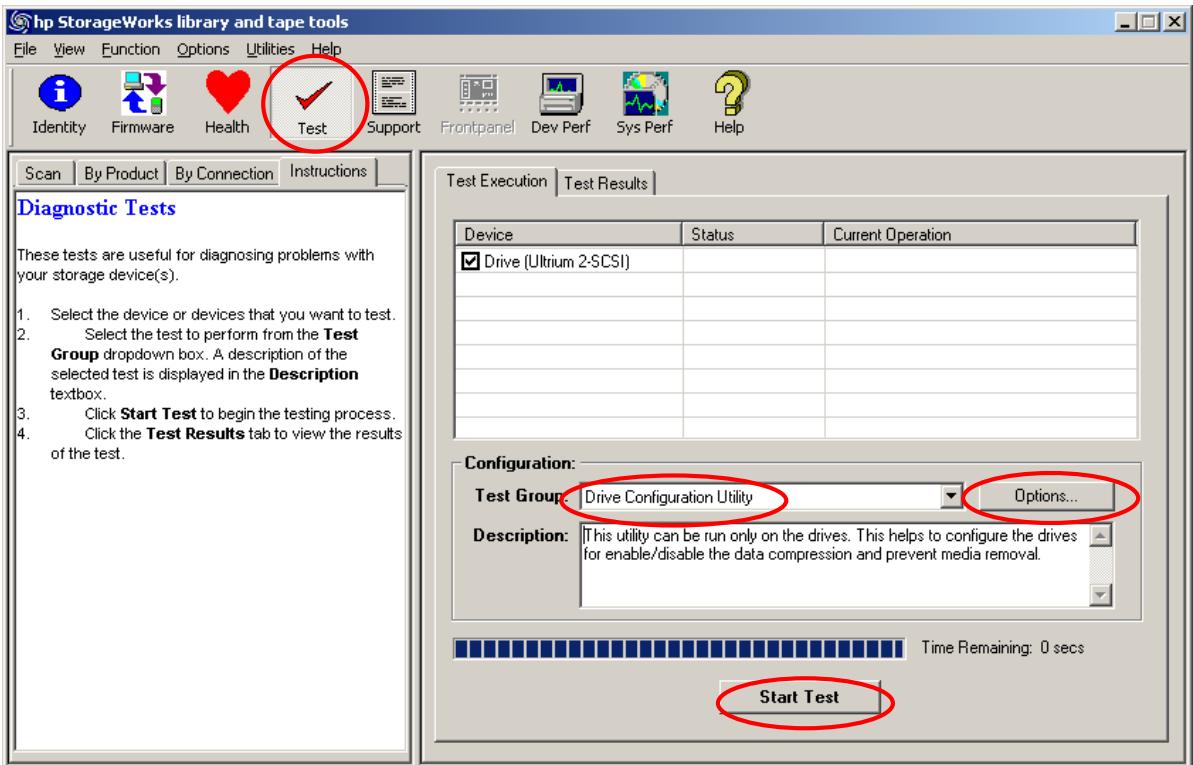Screen dimensions: 1193x765
Task: Click the grayed Frontpanel icon
Action: pos(478,104)
